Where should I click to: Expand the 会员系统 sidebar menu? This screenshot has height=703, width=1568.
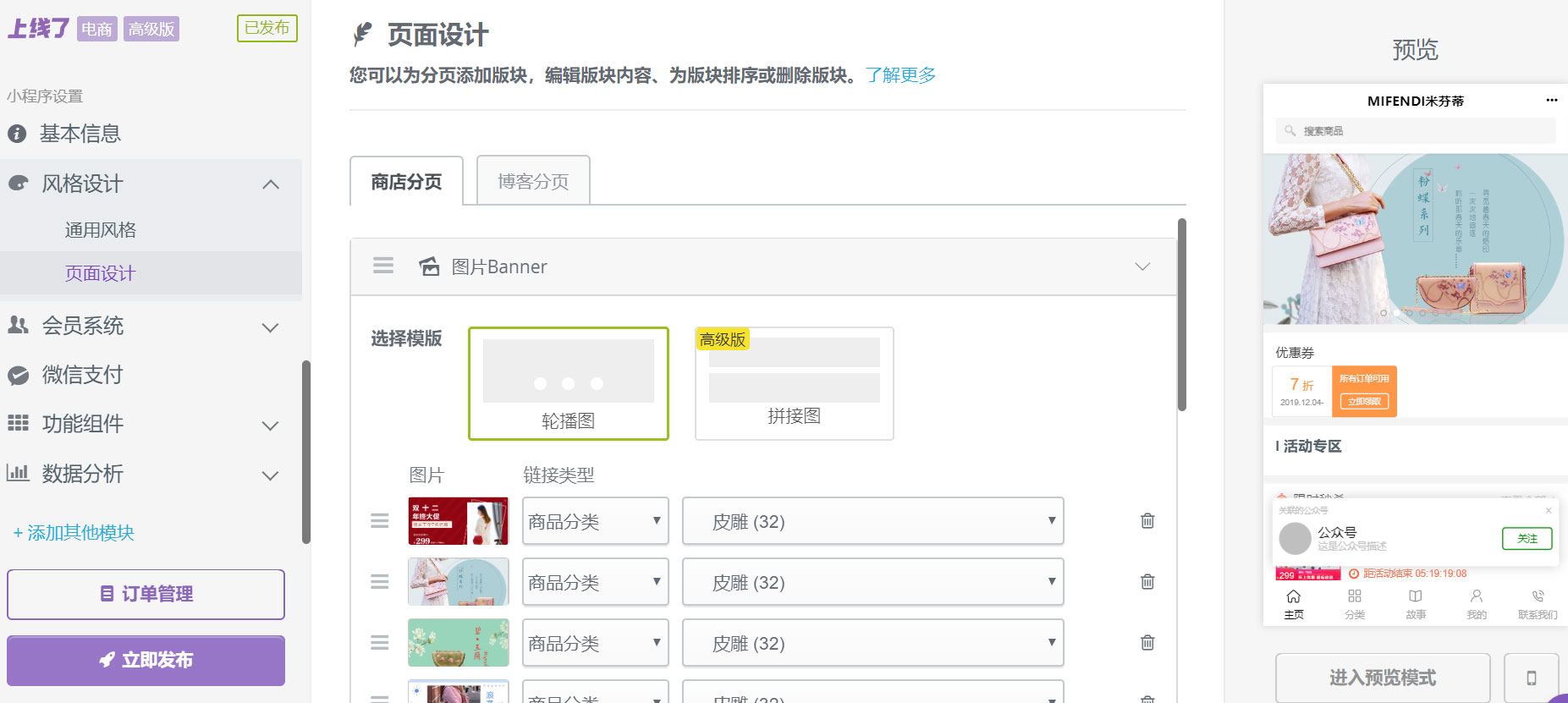pos(270,327)
